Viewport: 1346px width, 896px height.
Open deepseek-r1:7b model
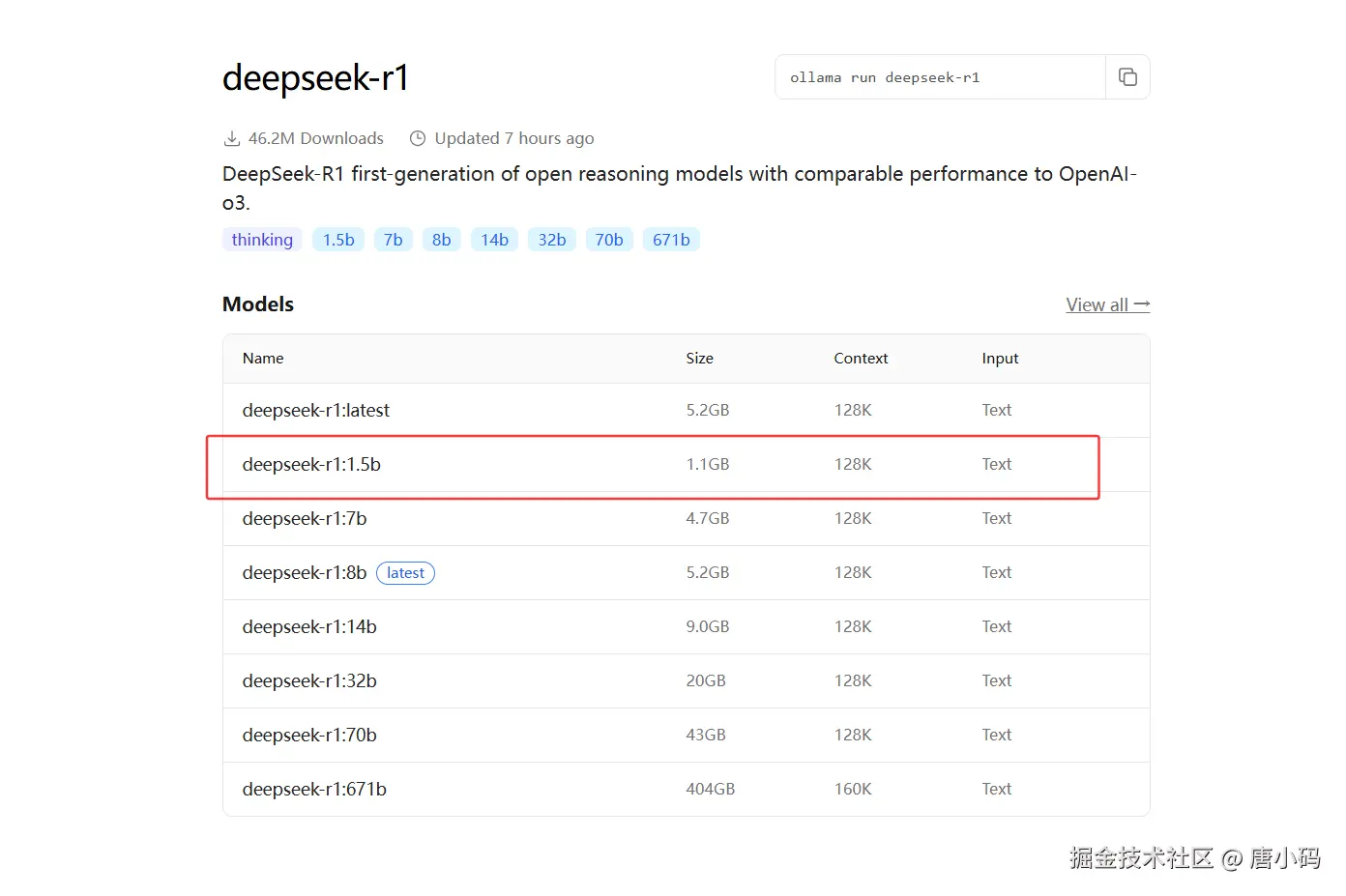tap(305, 518)
